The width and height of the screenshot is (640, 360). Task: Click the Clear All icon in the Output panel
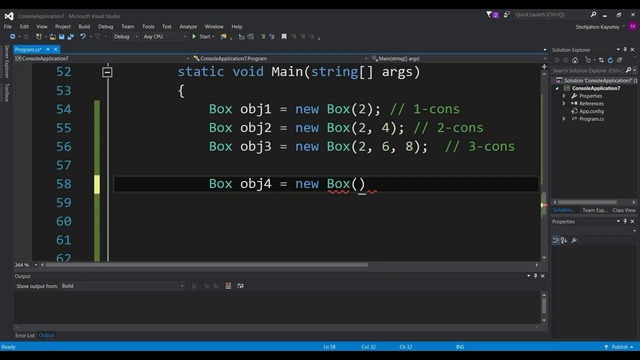pyautogui.click(x=228, y=286)
